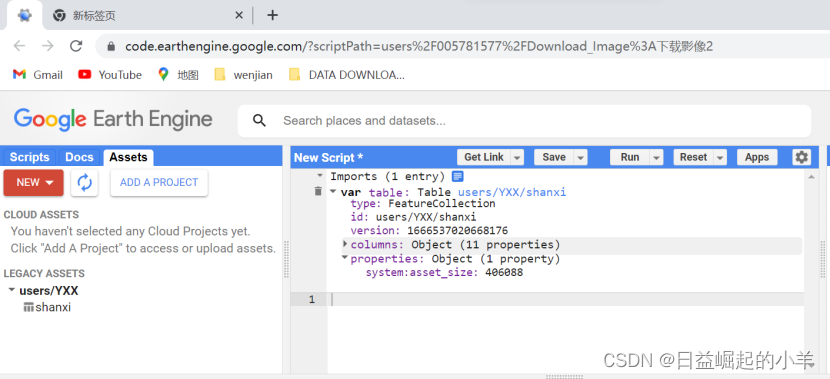Open the DATA DOWNLOA... bookmark folder
Image resolution: width=830 pixels, height=379 pixels.
click(347, 75)
